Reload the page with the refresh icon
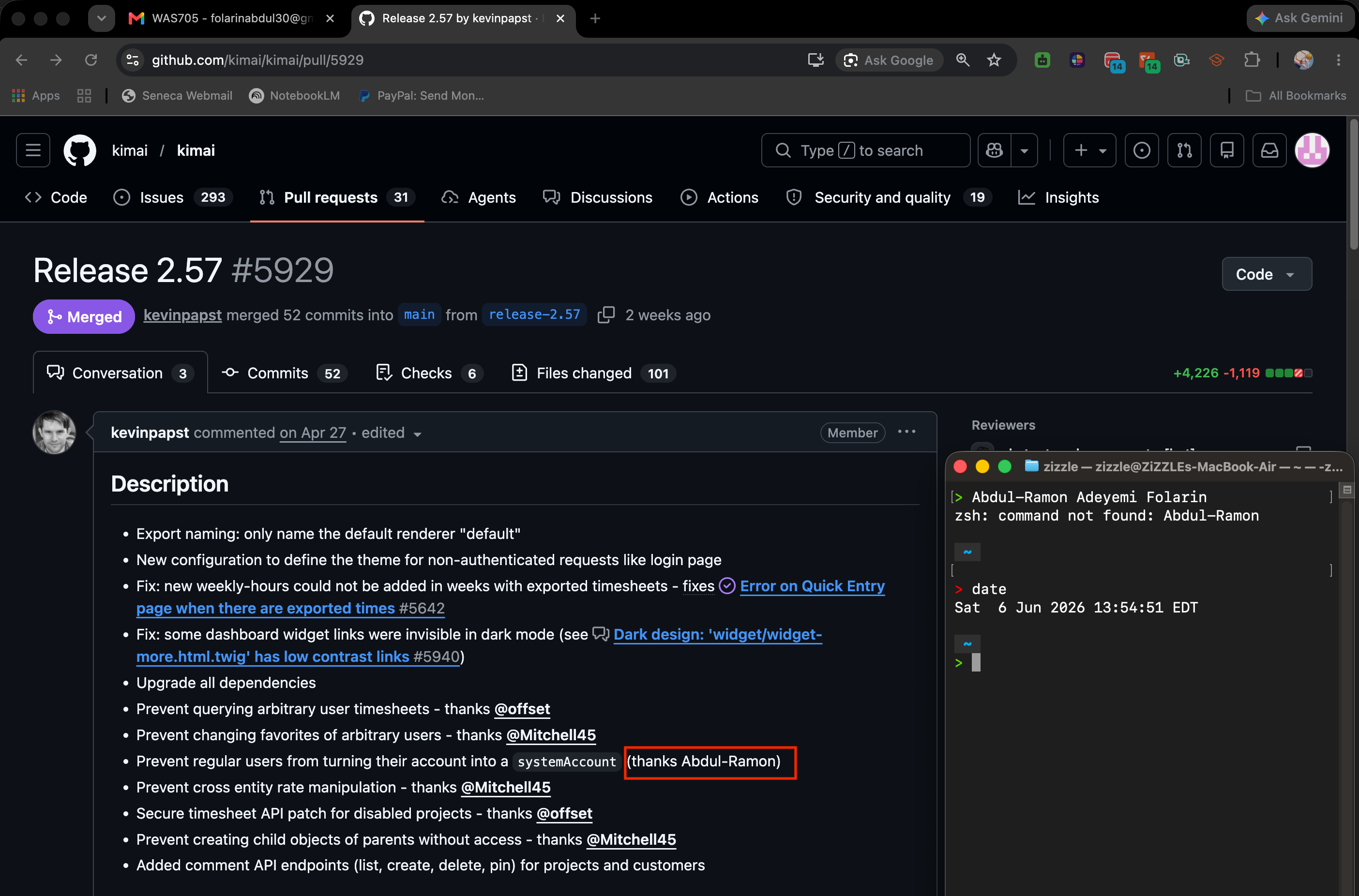The height and width of the screenshot is (896, 1359). pyautogui.click(x=91, y=60)
